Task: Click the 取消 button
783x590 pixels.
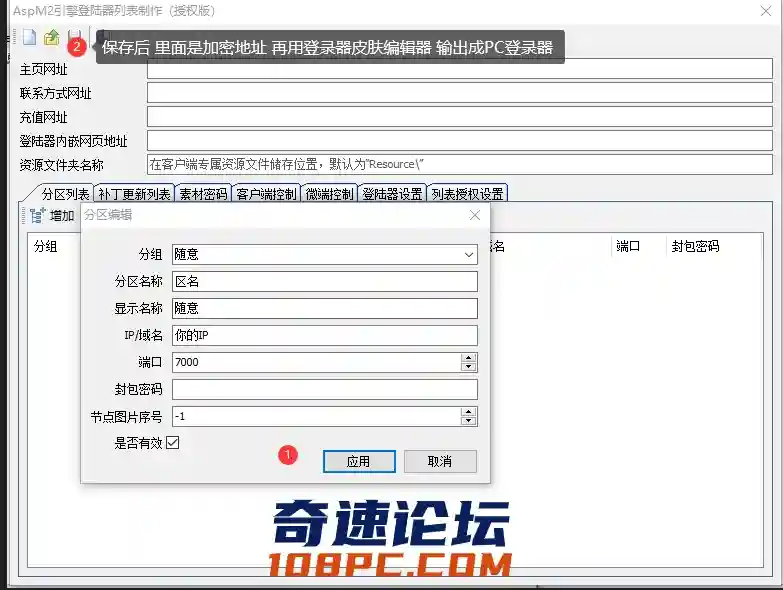Action: (x=440, y=461)
